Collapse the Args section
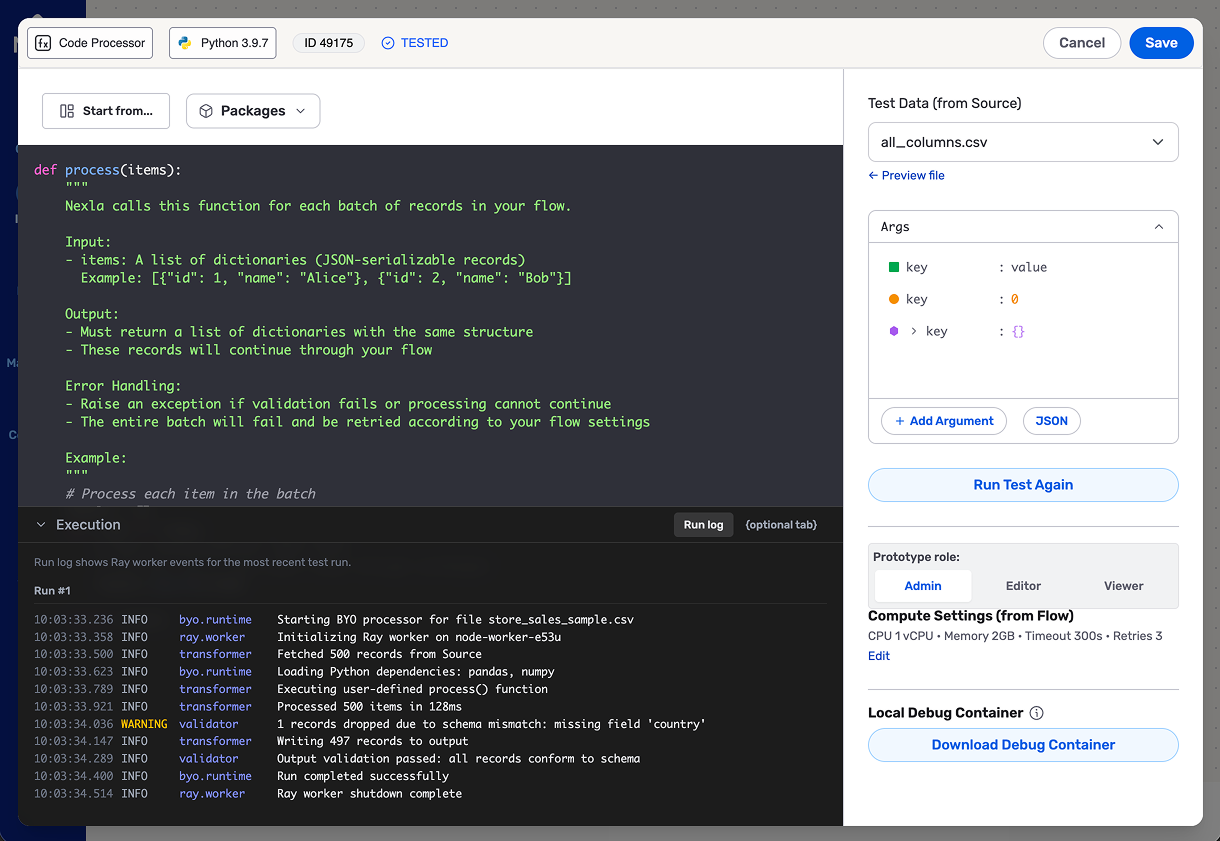 (x=1158, y=227)
